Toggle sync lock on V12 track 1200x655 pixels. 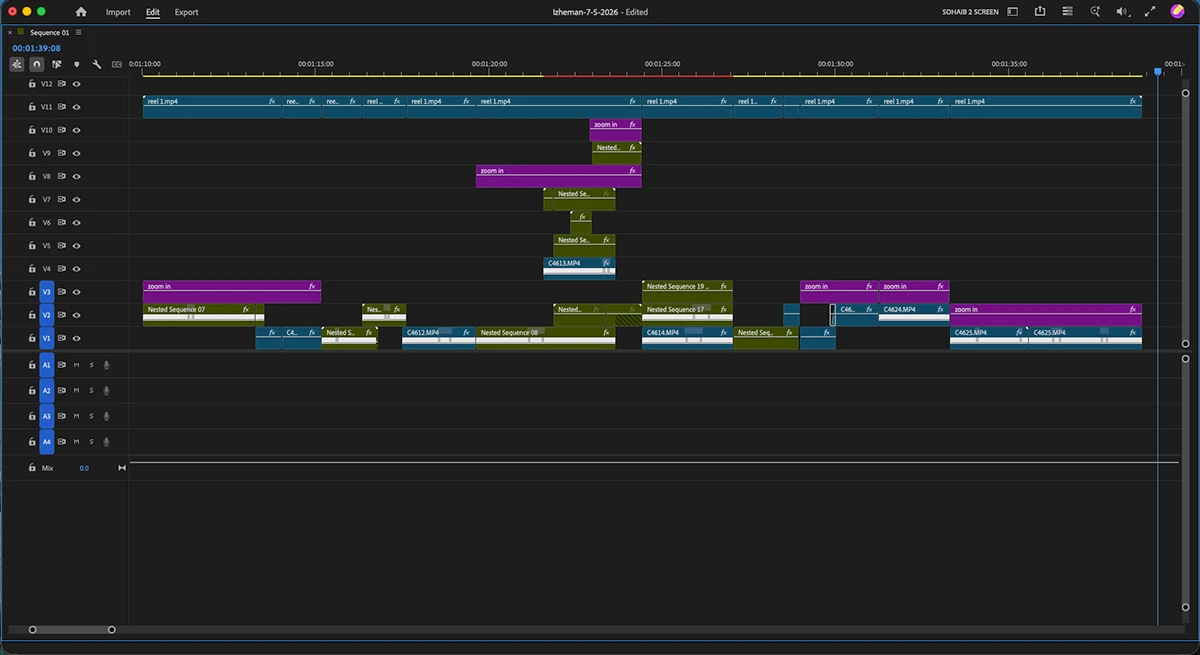pos(61,84)
